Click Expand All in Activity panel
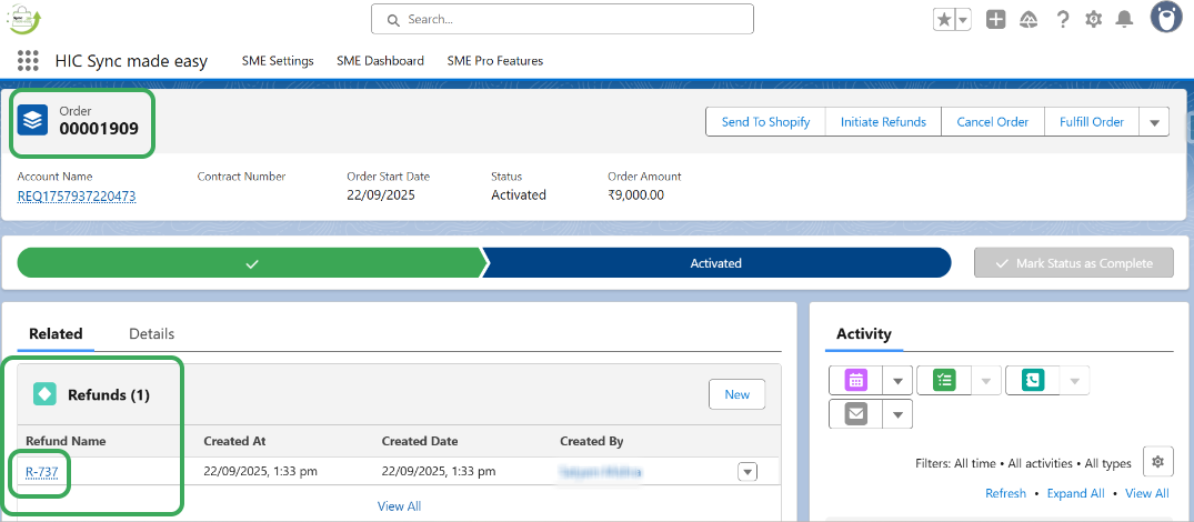Viewport: 1194px width, 522px height. pos(1075,493)
